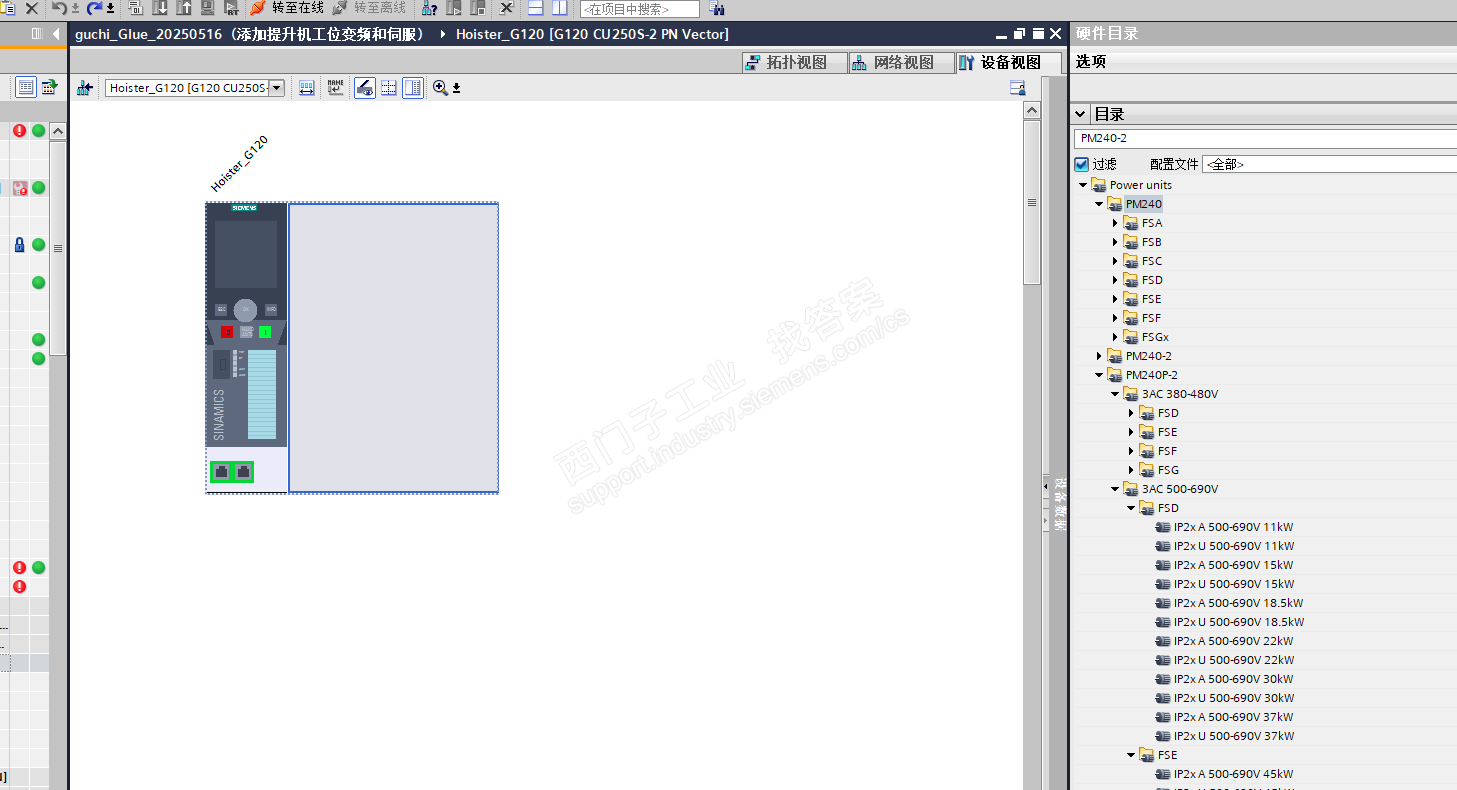The width and height of the screenshot is (1457, 790).
Task: Click the left panel scrollbar up arrow
Action: [x=58, y=131]
